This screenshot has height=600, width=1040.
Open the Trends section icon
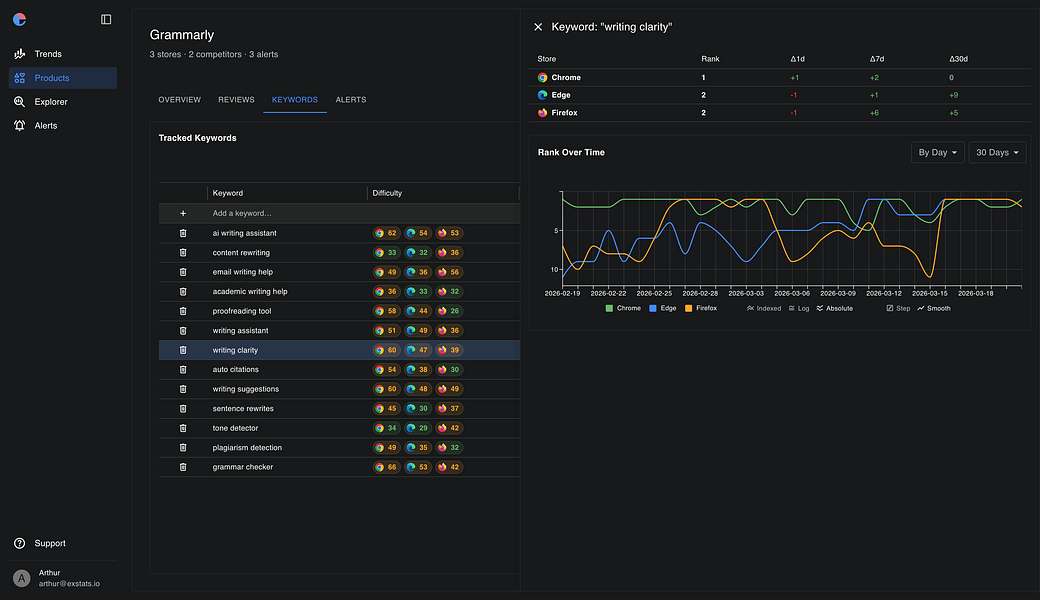click(20, 54)
